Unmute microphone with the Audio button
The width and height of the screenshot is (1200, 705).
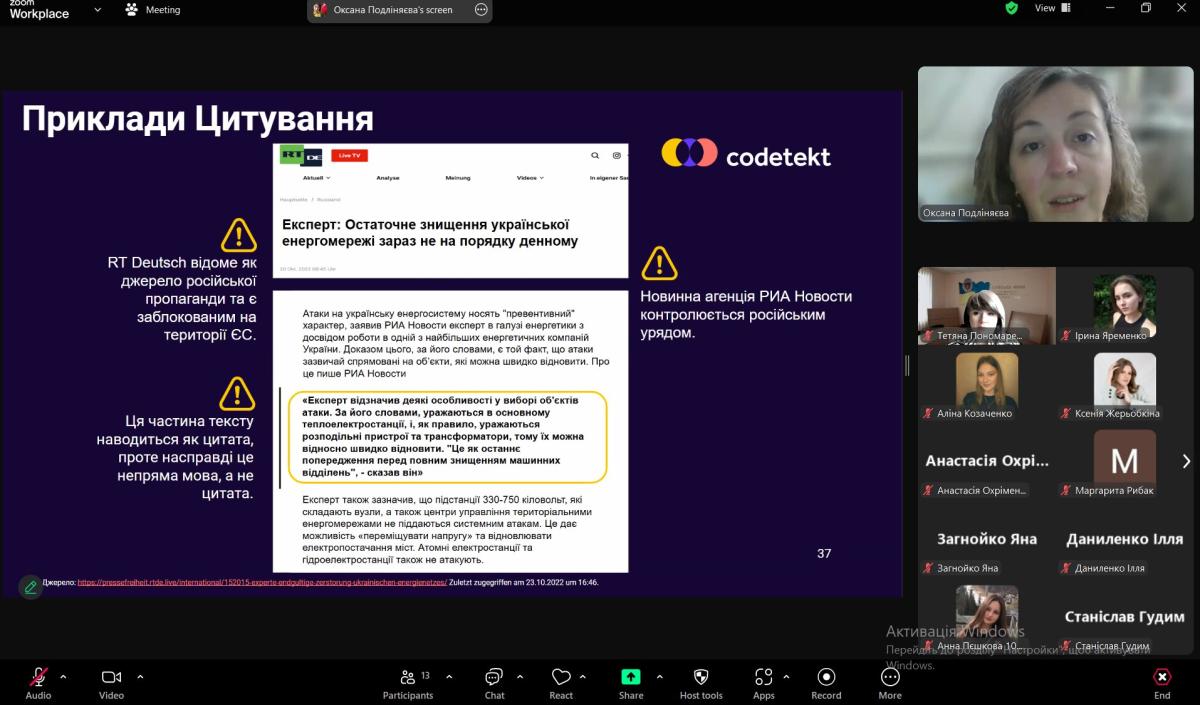pos(38,683)
